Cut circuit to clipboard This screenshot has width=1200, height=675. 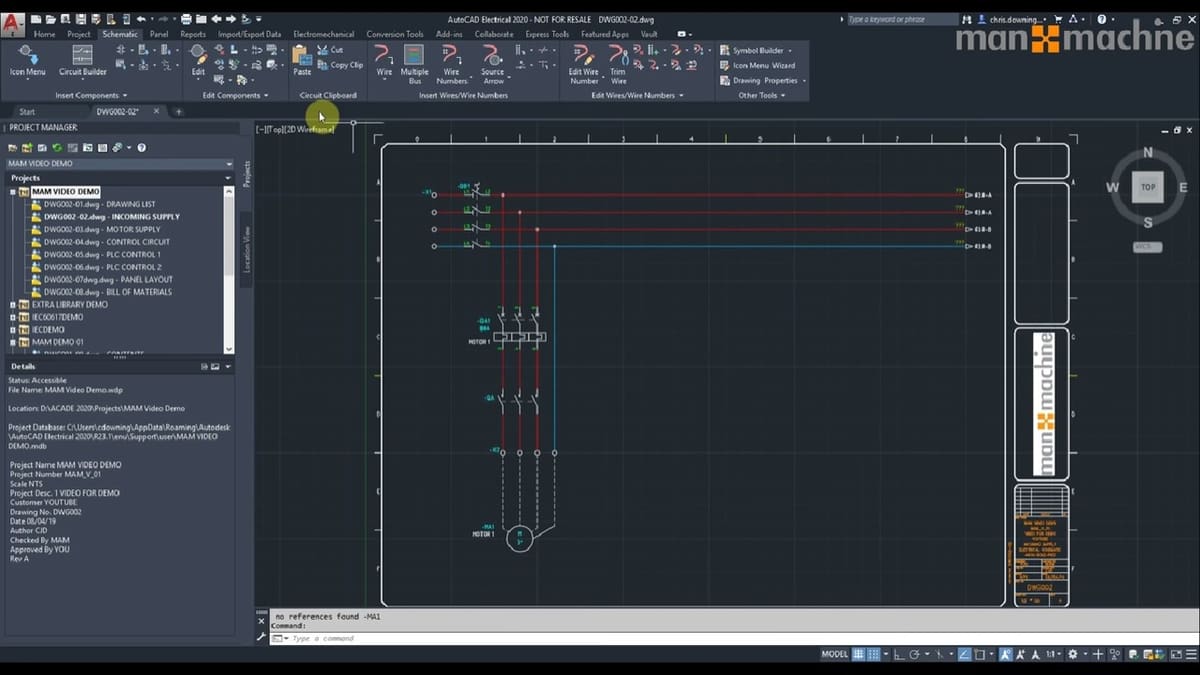(330, 50)
